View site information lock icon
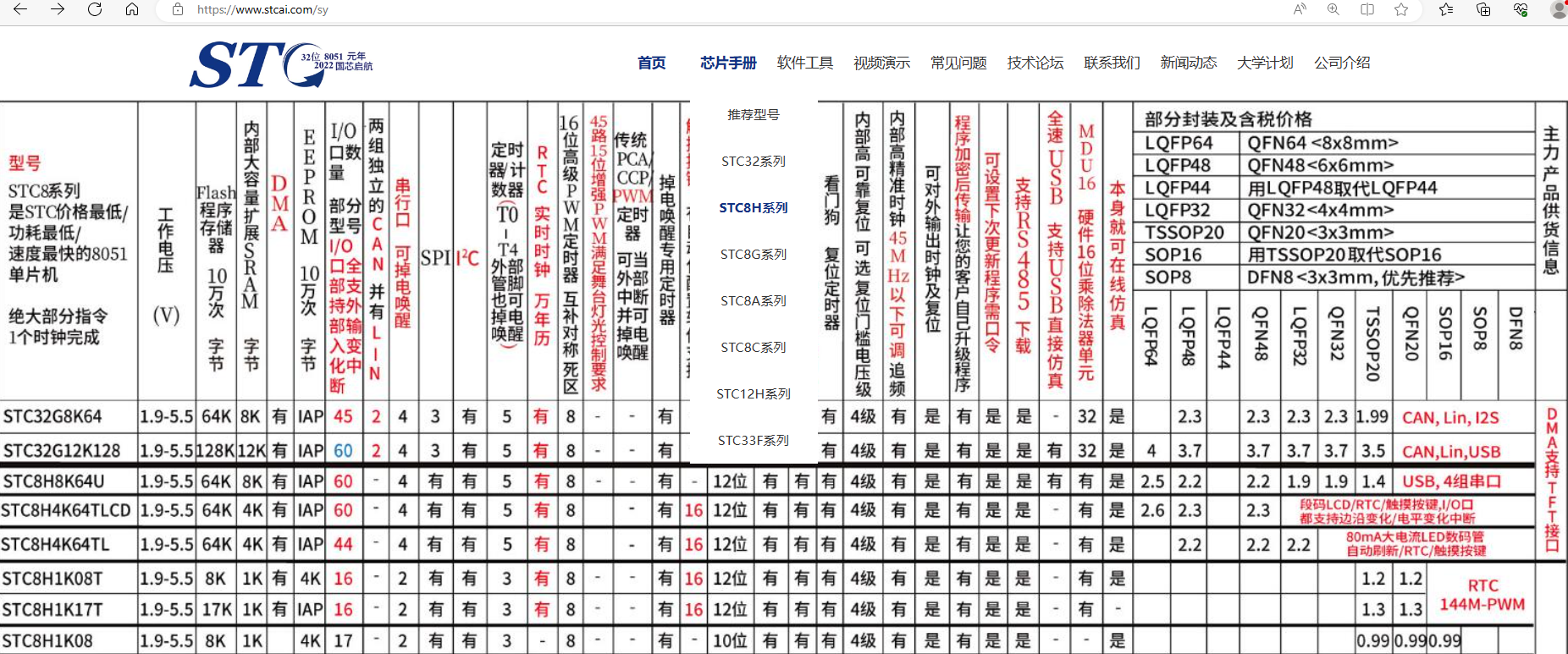Viewport: 1568px width, 654px height. click(x=178, y=9)
